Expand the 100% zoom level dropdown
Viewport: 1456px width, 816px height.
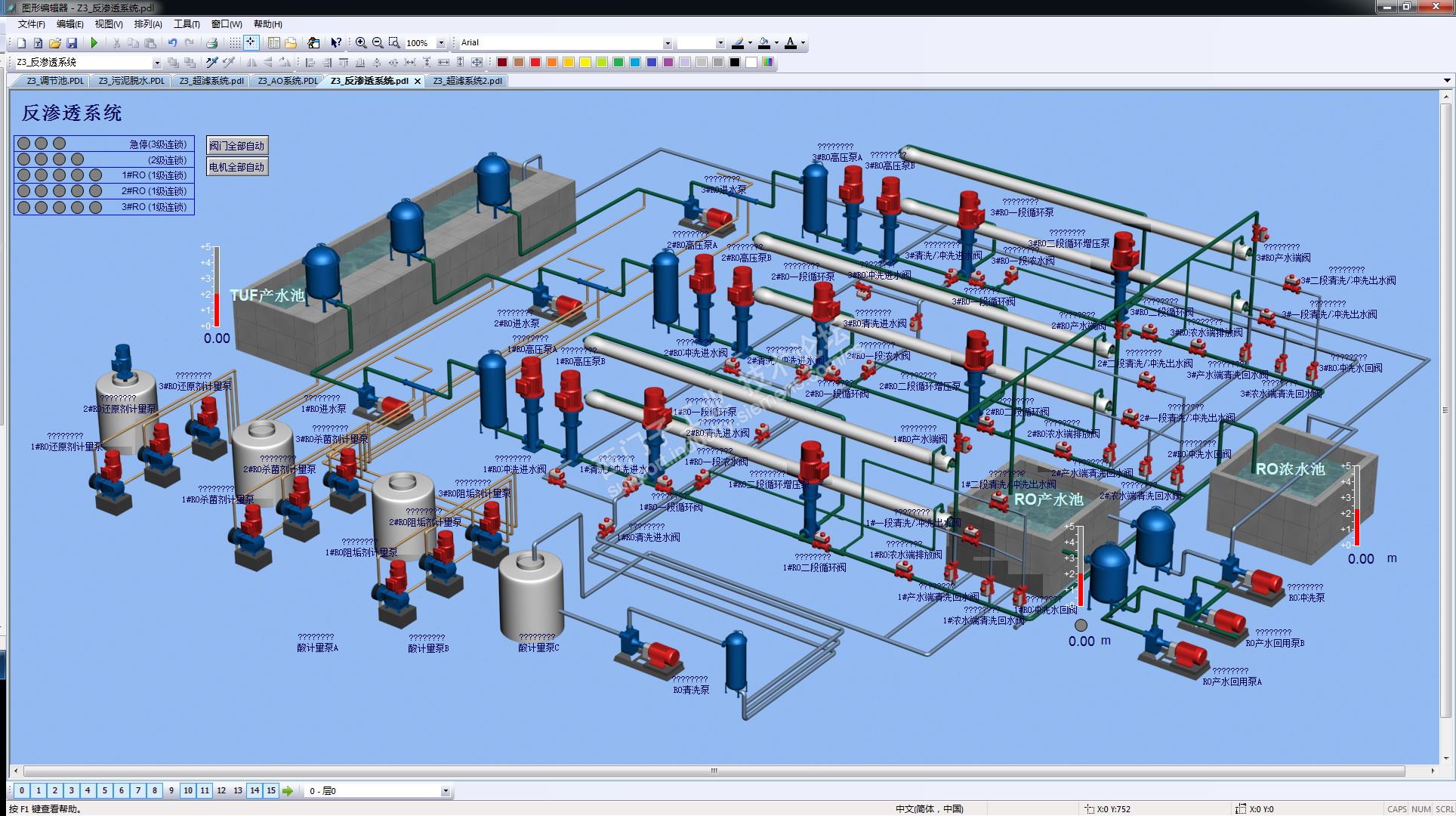(x=441, y=43)
